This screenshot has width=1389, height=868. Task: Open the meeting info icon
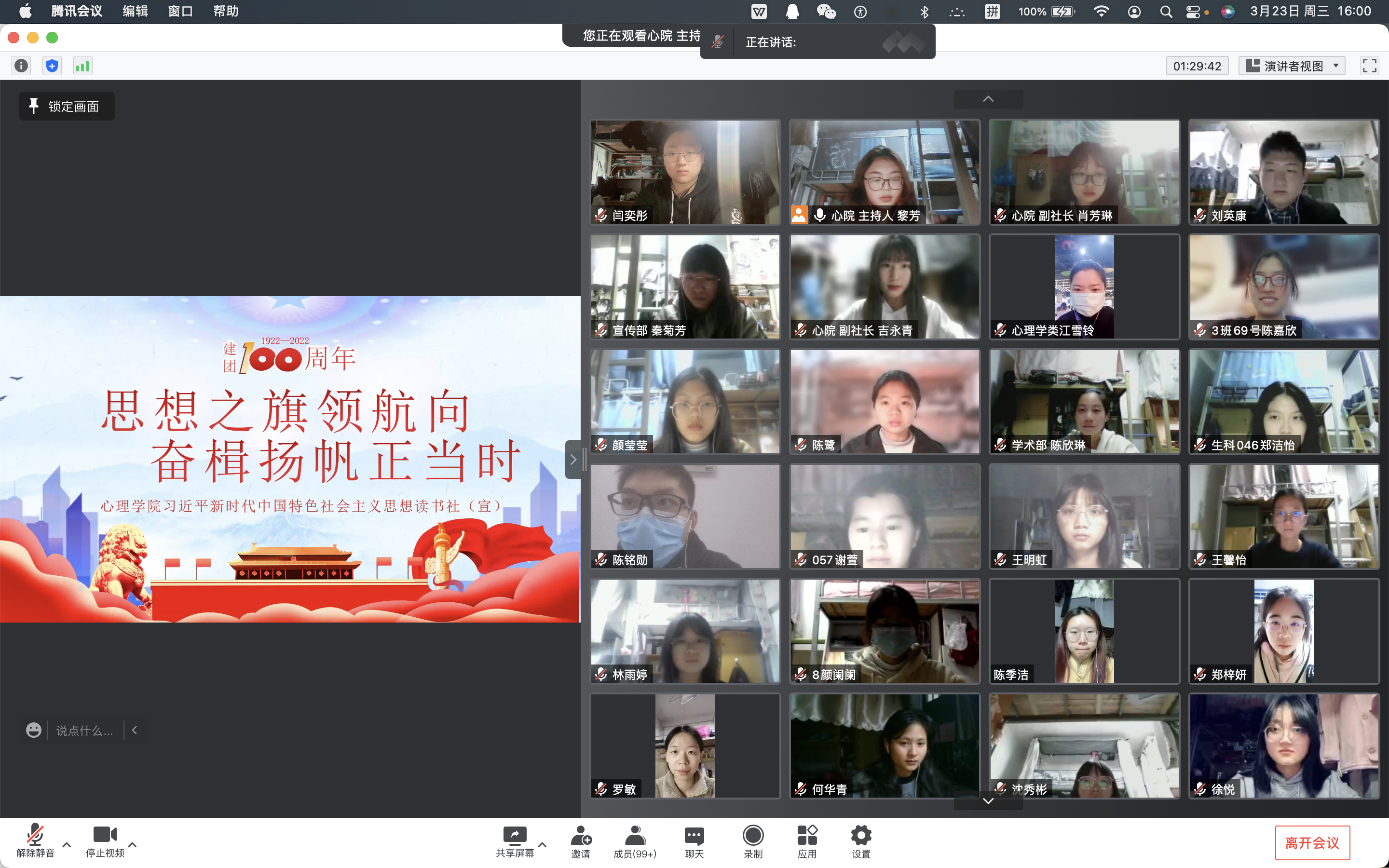21,66
